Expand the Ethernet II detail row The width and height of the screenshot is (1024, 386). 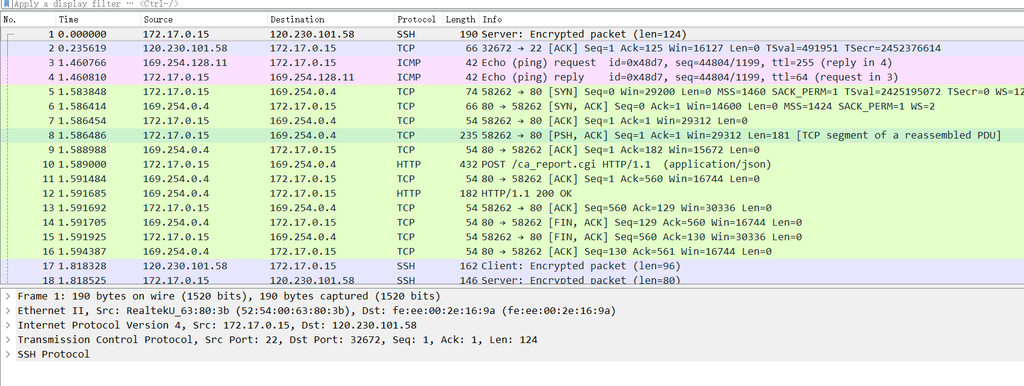coord(7,311)
